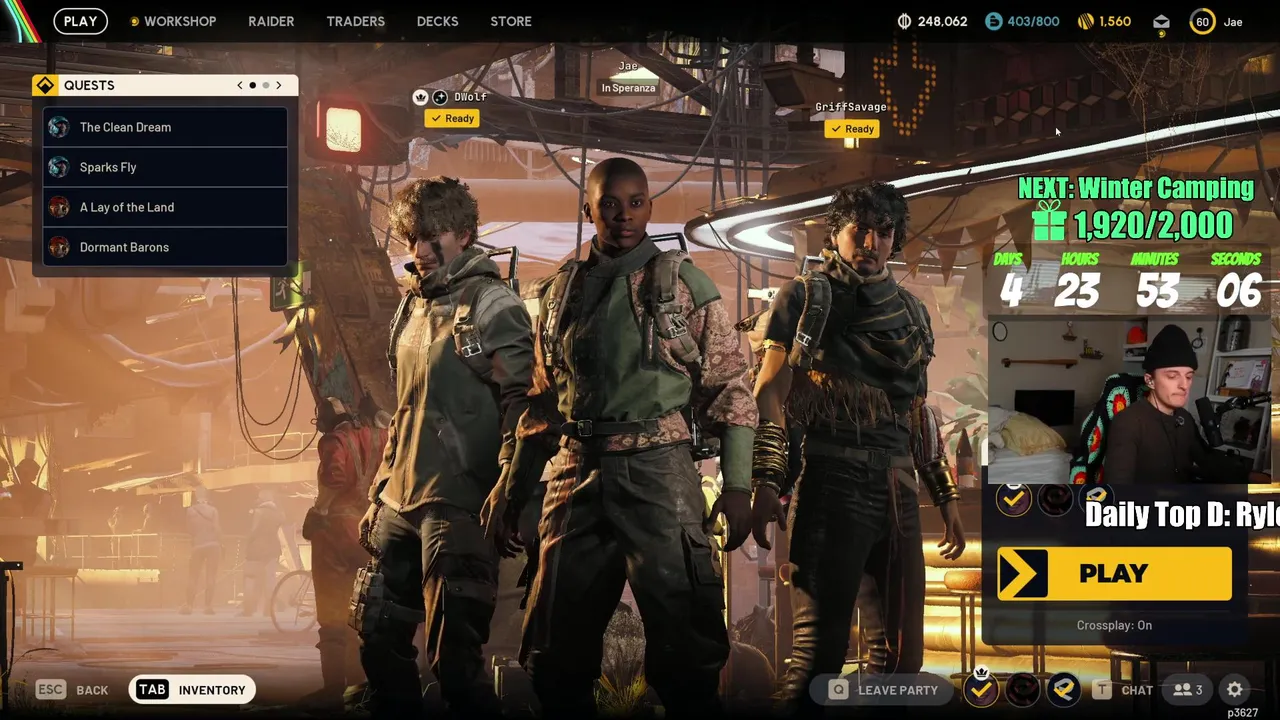Click the trader portrait next to A Lay of the Land
Viewport: 1280px width, 720px height.
pos(59,207)
